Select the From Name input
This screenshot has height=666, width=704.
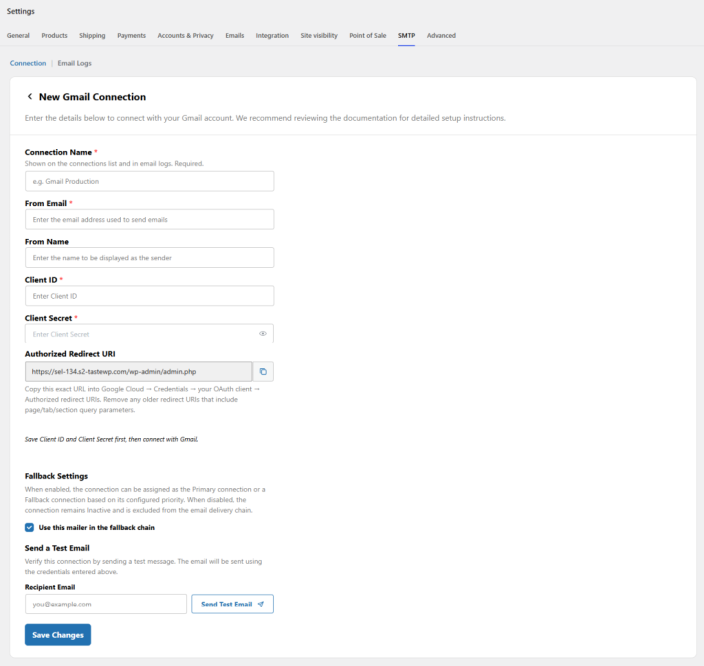pyautogui.click(x=150, y=258)
